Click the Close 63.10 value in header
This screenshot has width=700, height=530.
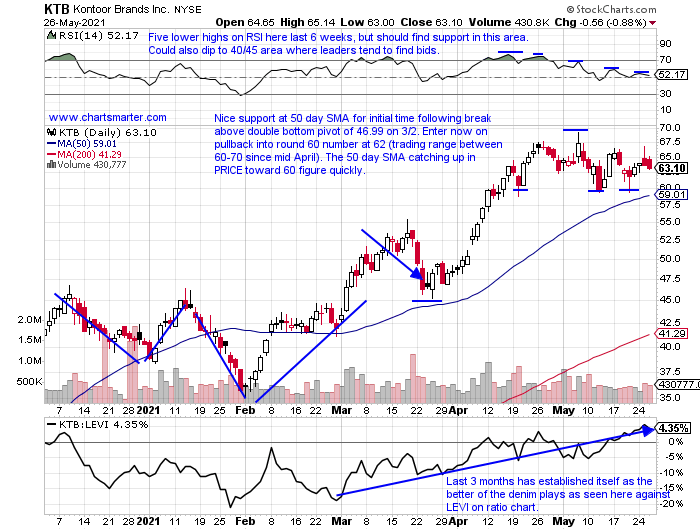pos(431,22)
